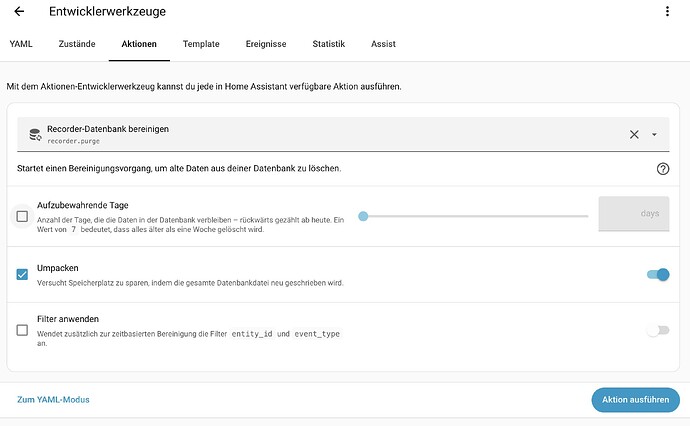This screenshot has height=426, width=690.
Task: Uncheck the Umpacken checkbox
Action: click(x=22, y=275)
